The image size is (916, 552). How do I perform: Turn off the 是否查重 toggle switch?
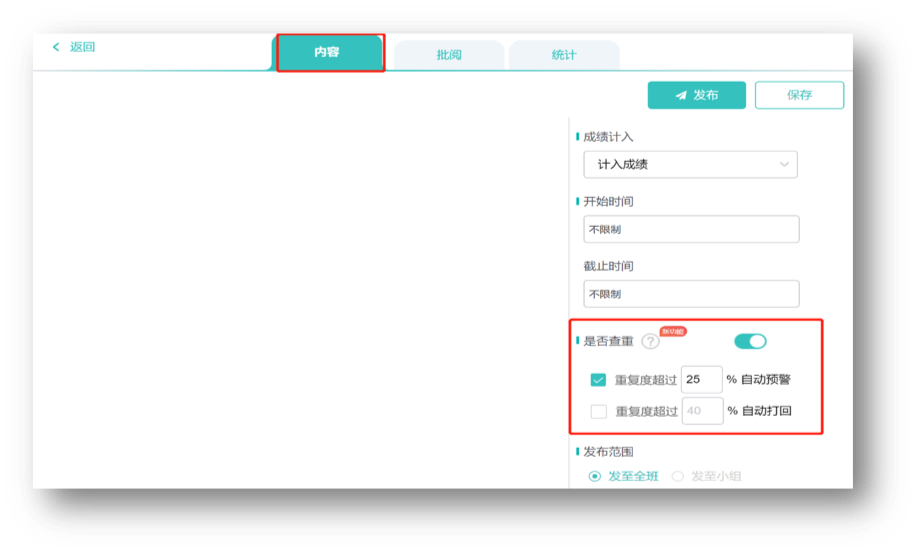(750, 342)
